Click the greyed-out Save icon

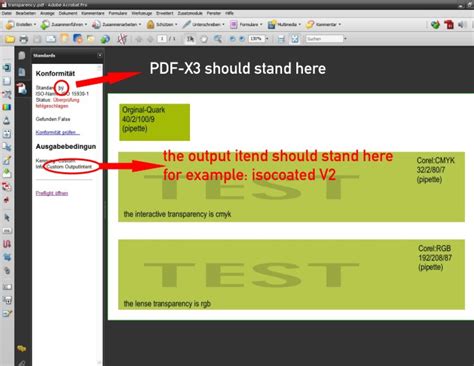tap(37, 39)
